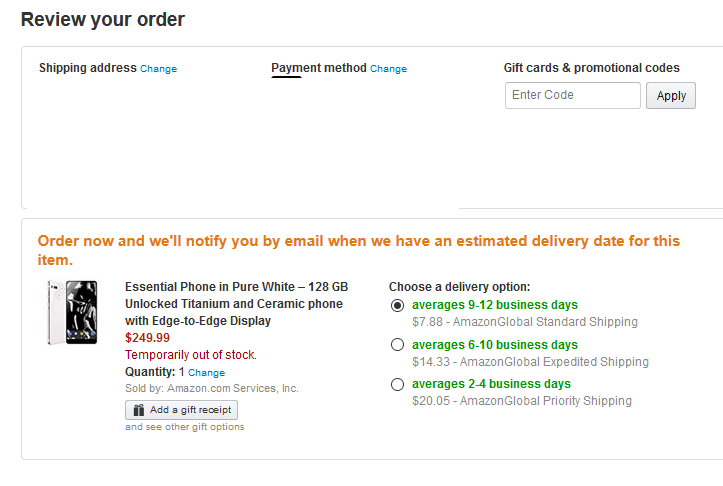This screenshot has height=486, width=723.
Task: Click 'Sold by: Amazon.com Services, Inc.' text
Action: [212, 389]
